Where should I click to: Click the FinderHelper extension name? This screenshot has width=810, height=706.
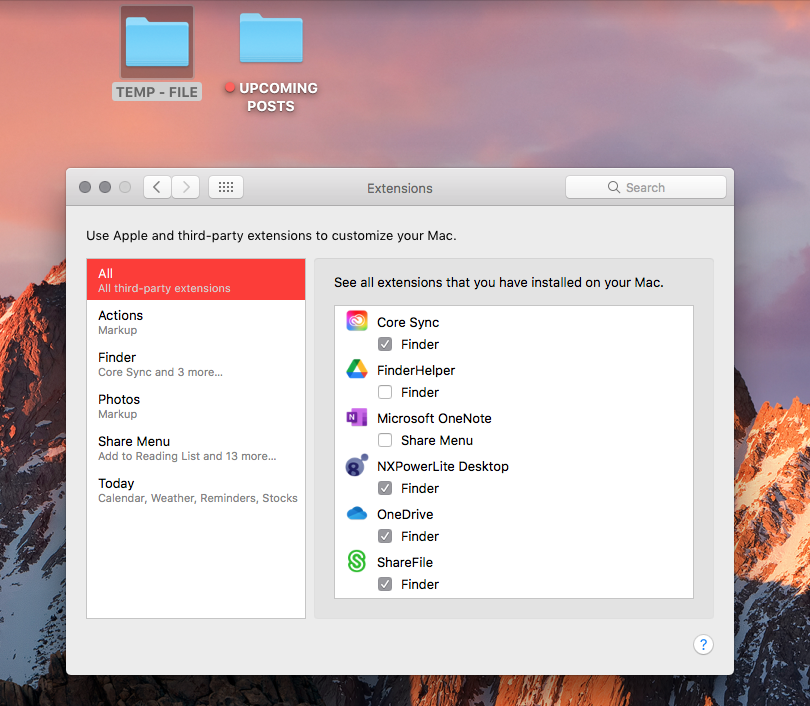(416, 370)
